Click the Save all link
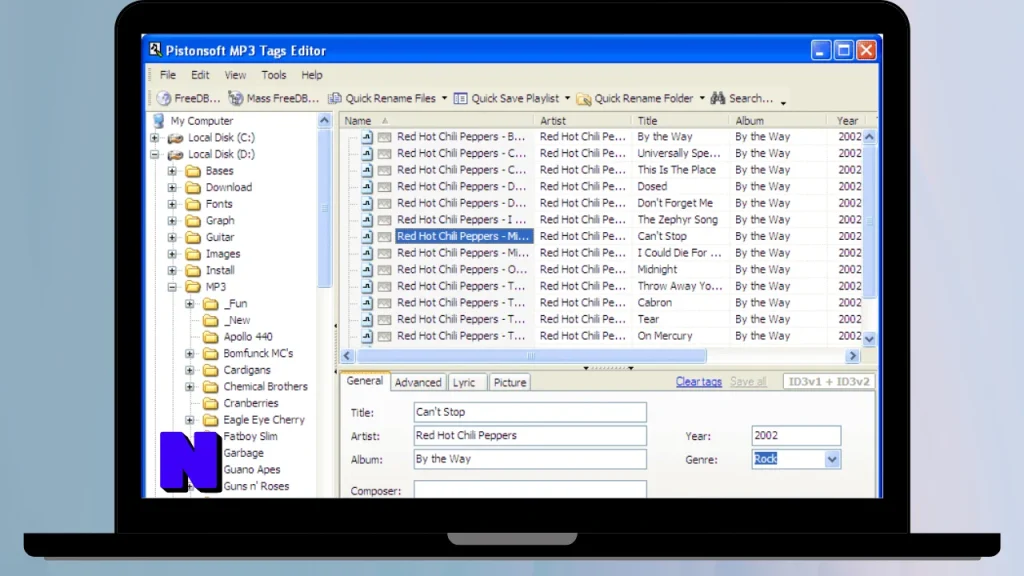 pyautogui.click(x=748, y=382)
